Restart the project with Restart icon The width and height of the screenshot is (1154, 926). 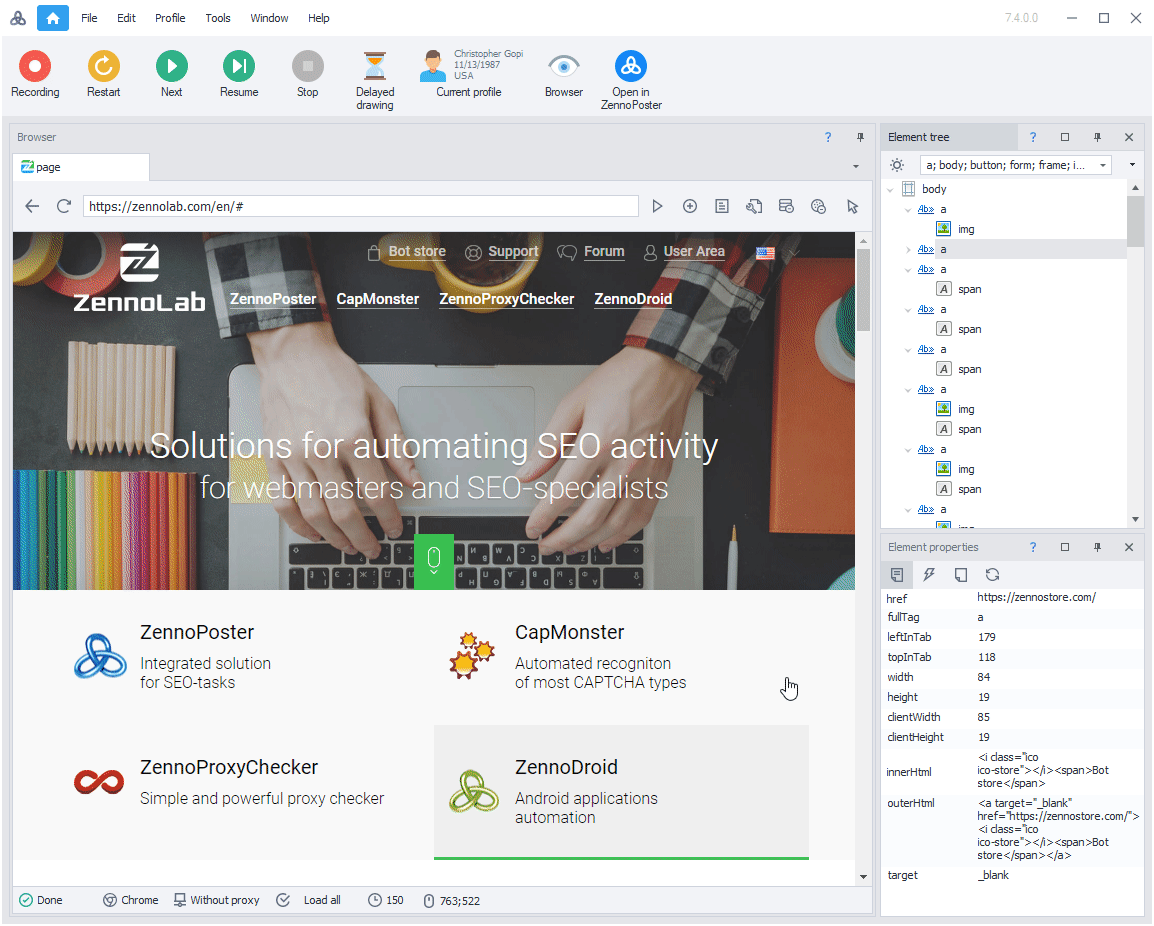tap(103, 67)
